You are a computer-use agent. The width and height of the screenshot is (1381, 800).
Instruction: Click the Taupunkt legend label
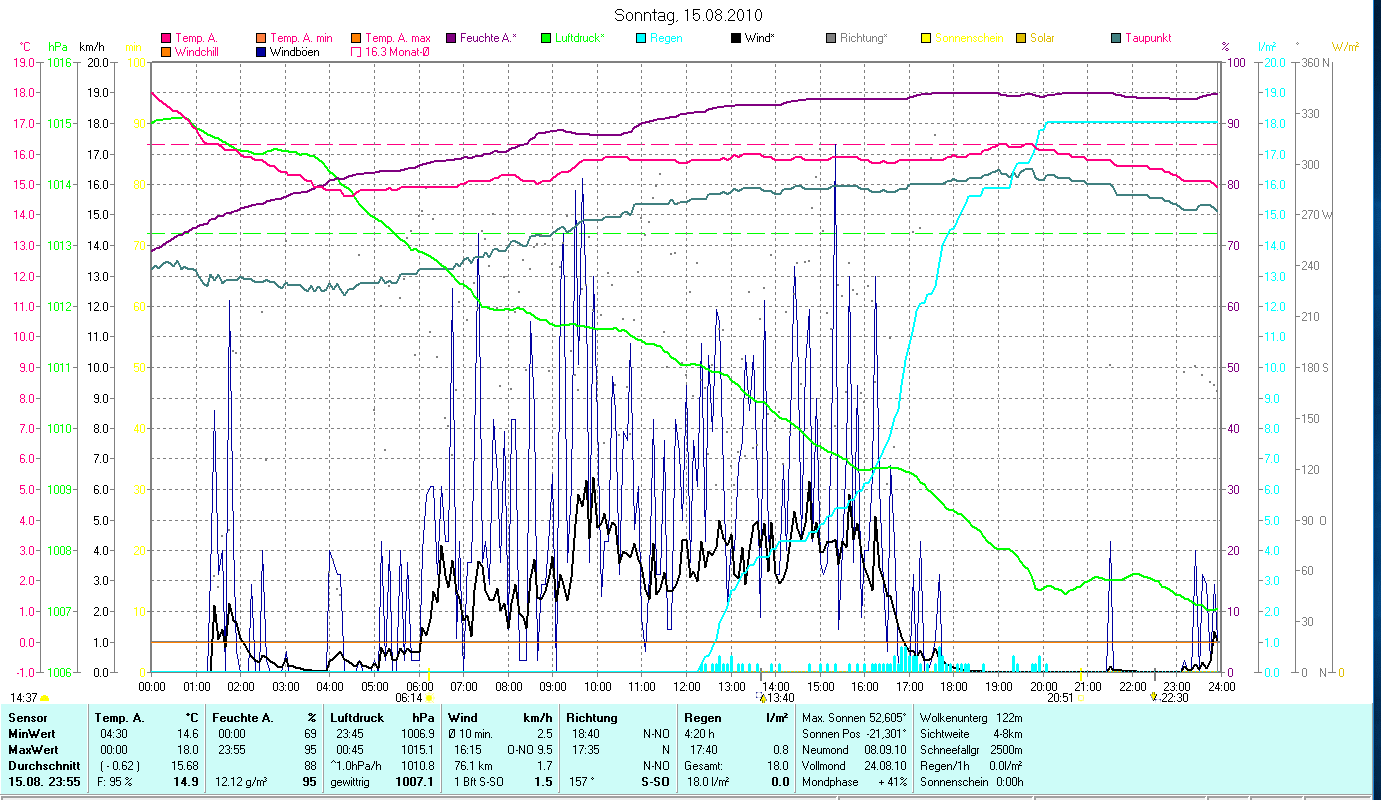point(1147,38)
